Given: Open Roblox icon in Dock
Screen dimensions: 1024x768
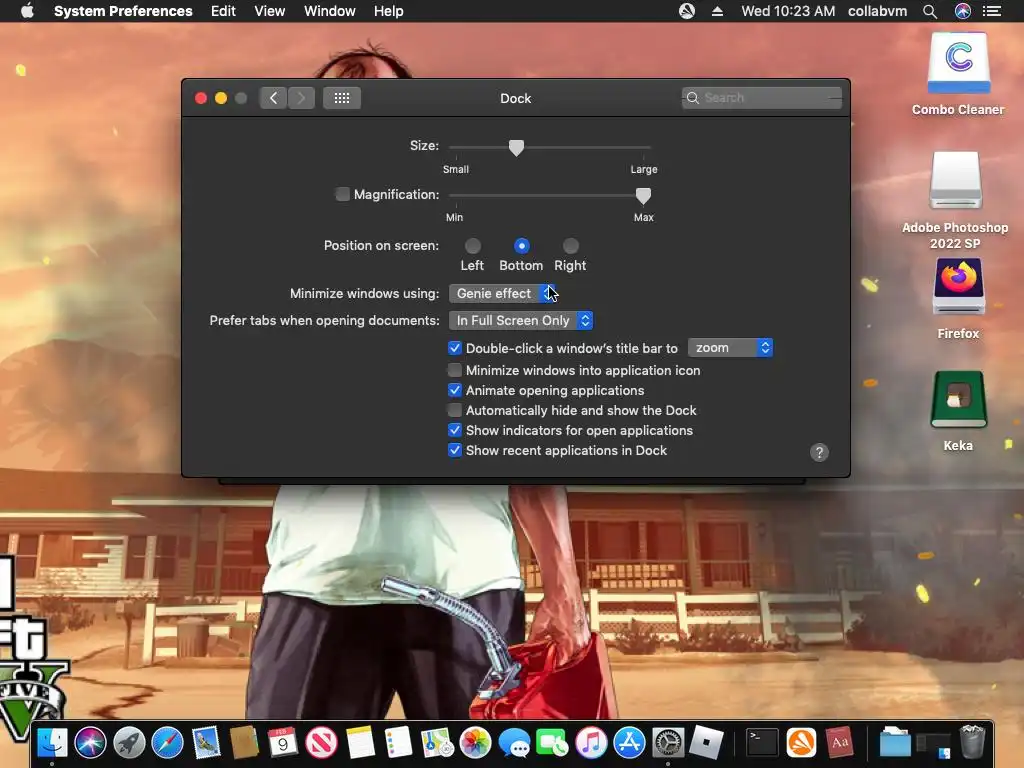Looking at the screenshot, I should point(707,743).
